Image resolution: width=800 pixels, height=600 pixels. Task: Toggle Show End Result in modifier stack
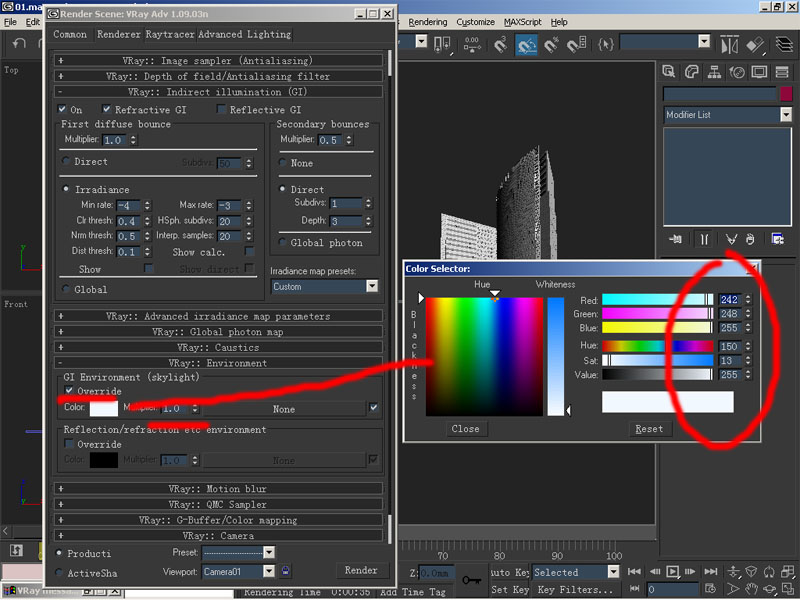(x=704, y=239)
